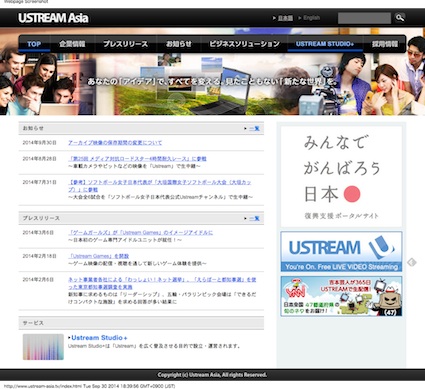
Task: Click the USTREAM Asia logo
Action: [53, 18]
